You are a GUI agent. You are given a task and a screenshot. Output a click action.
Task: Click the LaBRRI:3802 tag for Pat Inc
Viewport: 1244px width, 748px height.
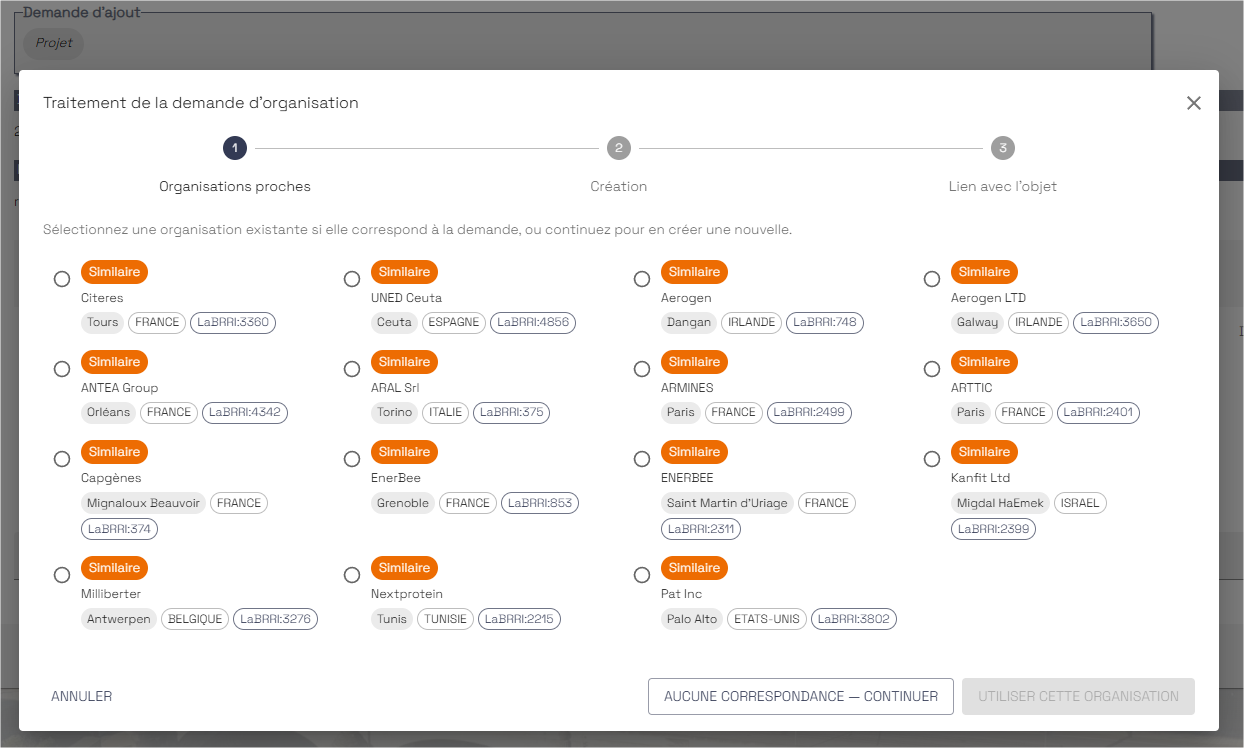(x=853, y=619)
